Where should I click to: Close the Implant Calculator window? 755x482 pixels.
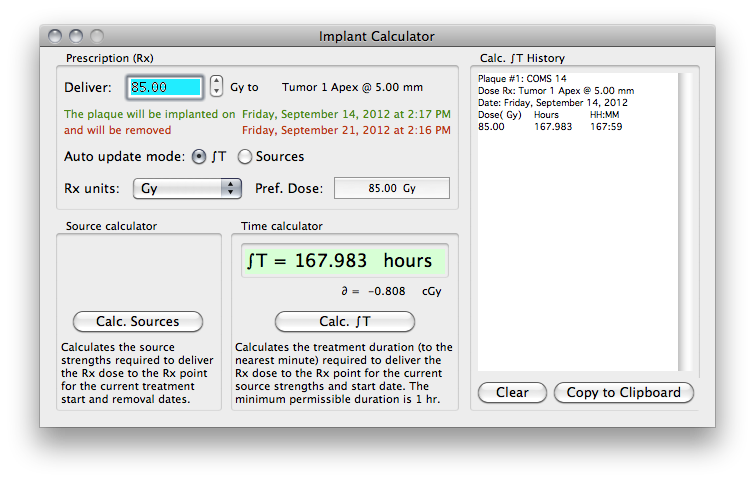tap(55, 36)
